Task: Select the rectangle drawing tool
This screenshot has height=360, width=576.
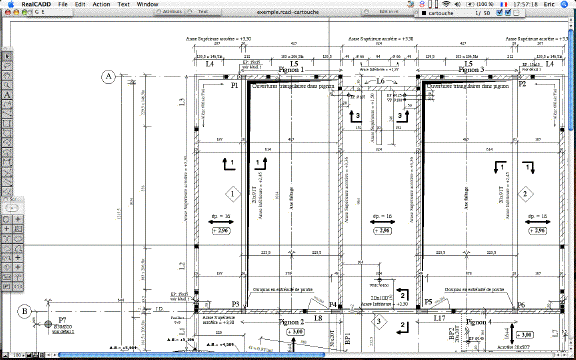Action: tap(7, 123)
